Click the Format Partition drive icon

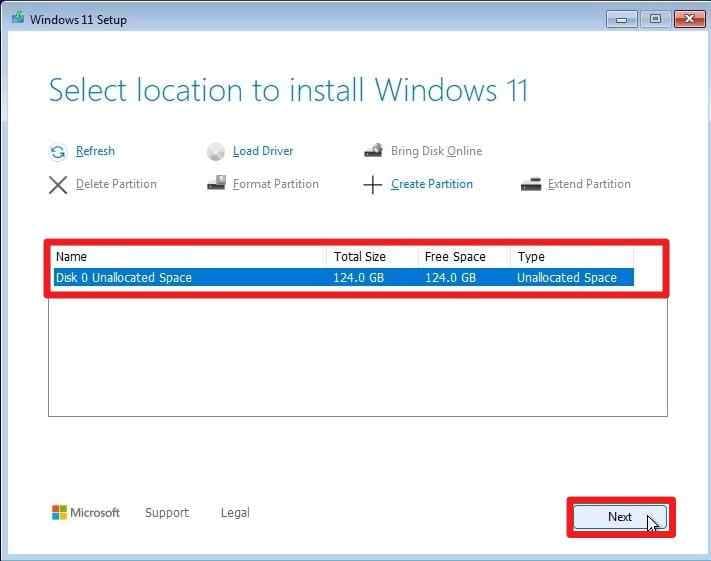[x=216, y=183]
